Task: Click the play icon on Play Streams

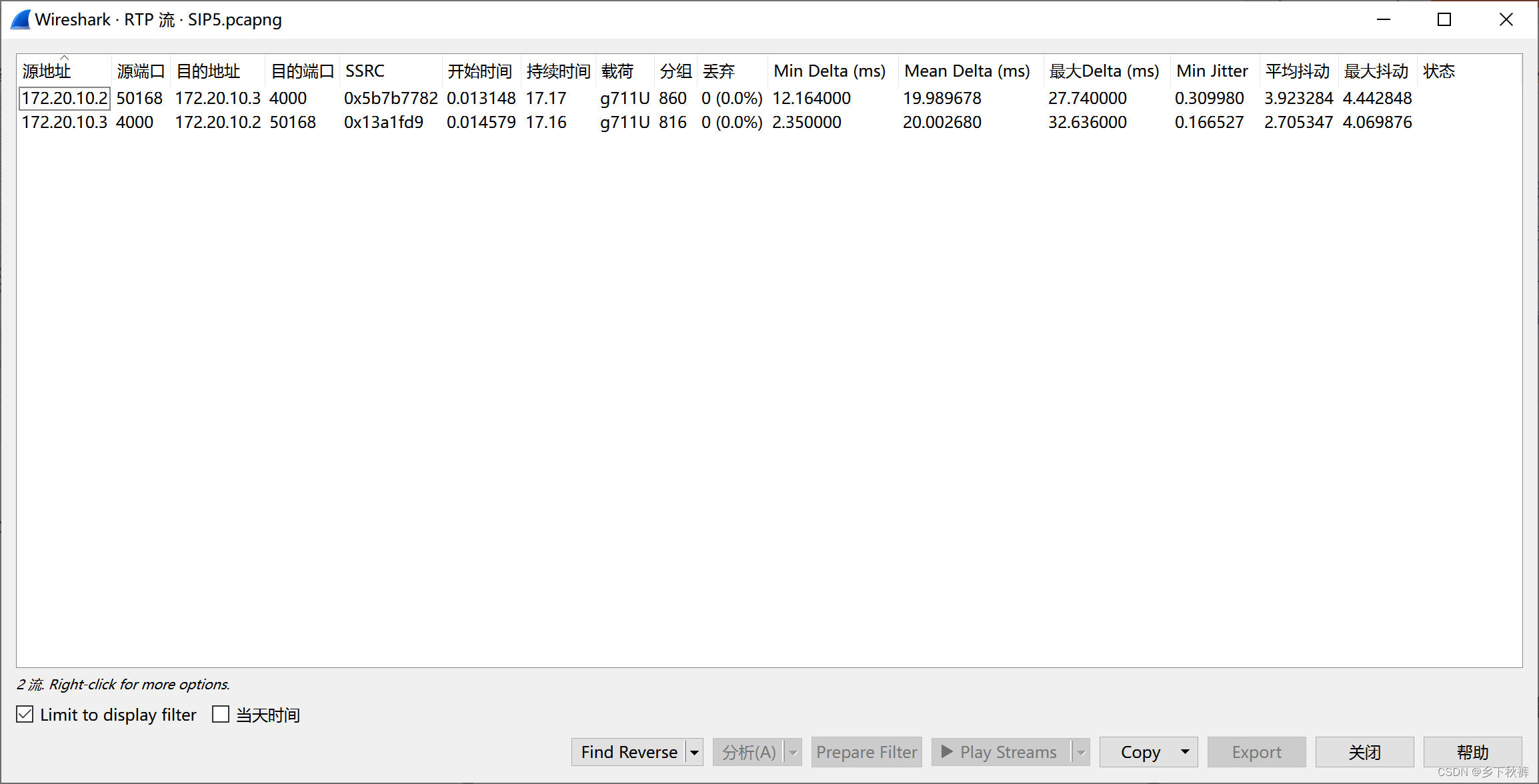Action: click(x=947, y=751)
